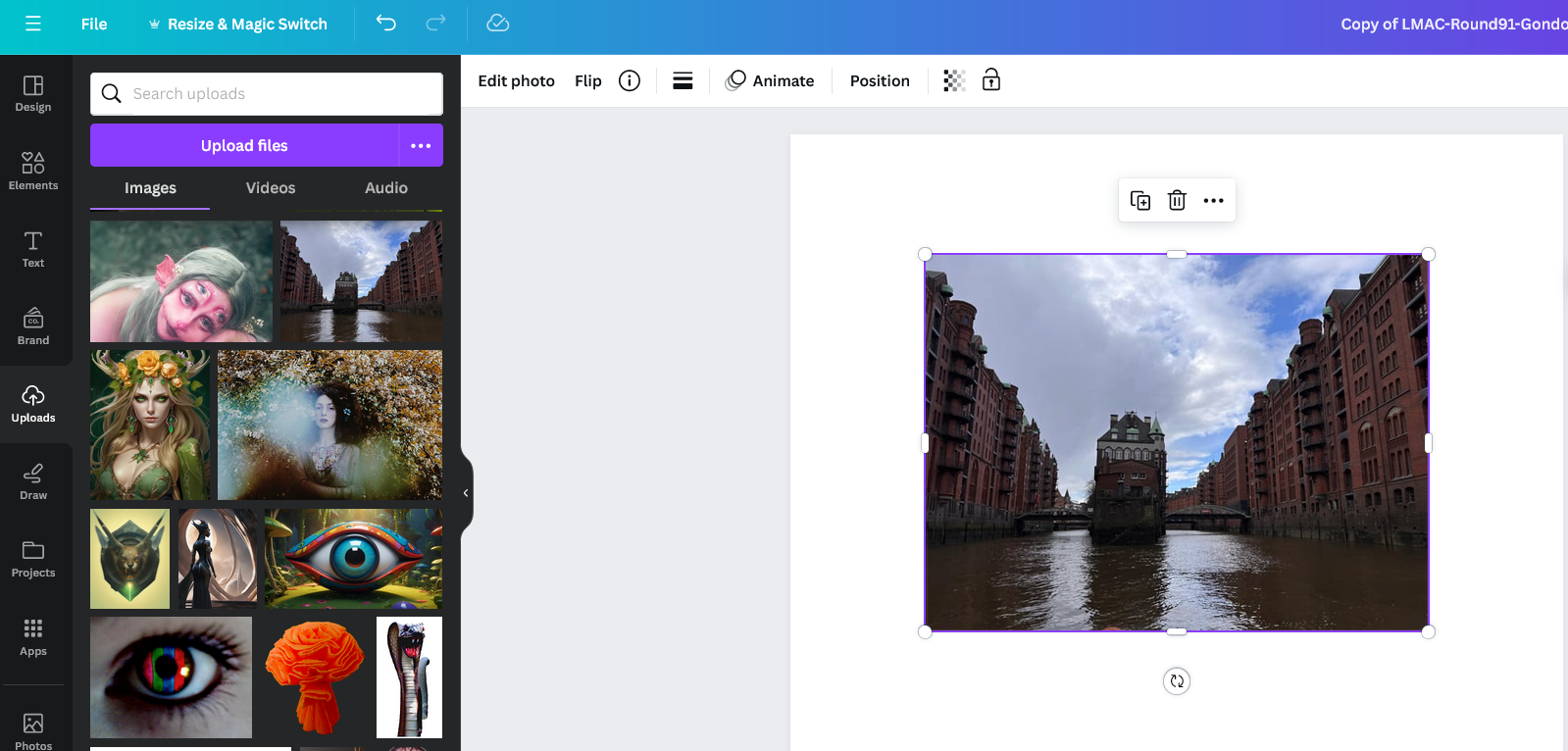The image size is (1568, 751).
Task: Open the hamburger main menu
Action: pyautogui.click(x=33, y=24)
